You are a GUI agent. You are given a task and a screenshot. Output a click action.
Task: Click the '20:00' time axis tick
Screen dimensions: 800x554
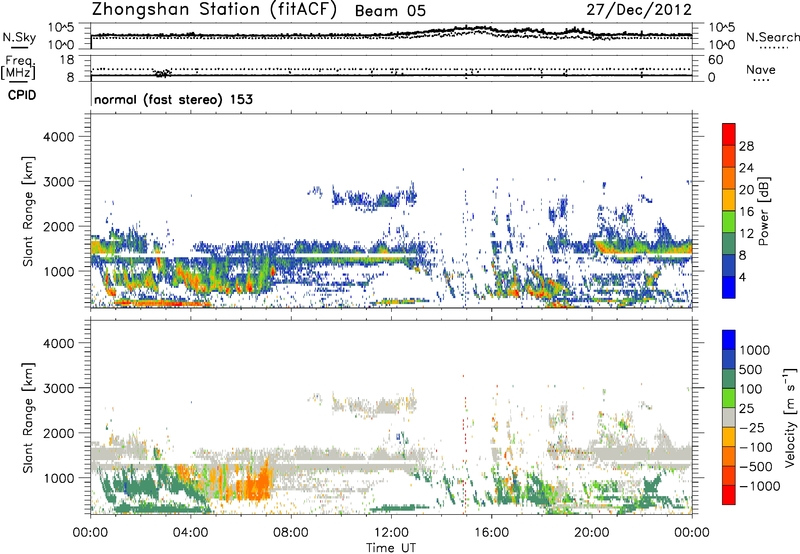(x=592, y=533)
